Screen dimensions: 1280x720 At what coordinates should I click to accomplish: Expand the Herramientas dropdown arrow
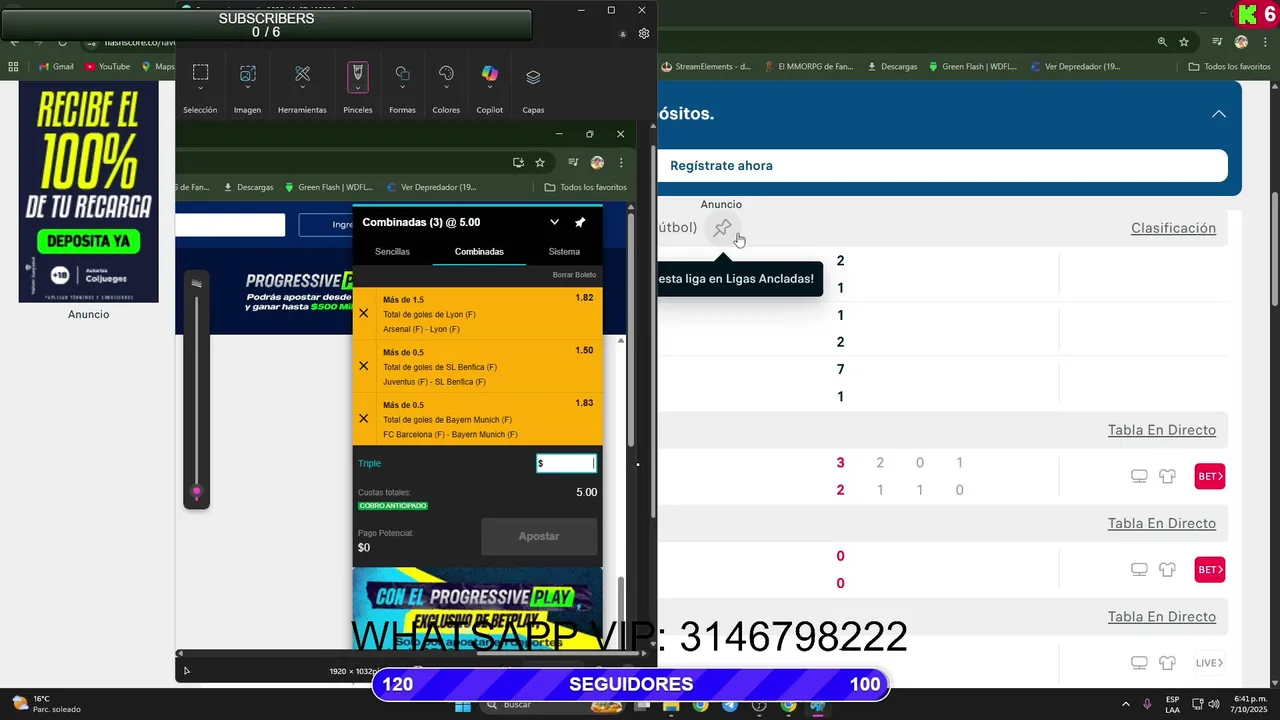click(302, 89)
